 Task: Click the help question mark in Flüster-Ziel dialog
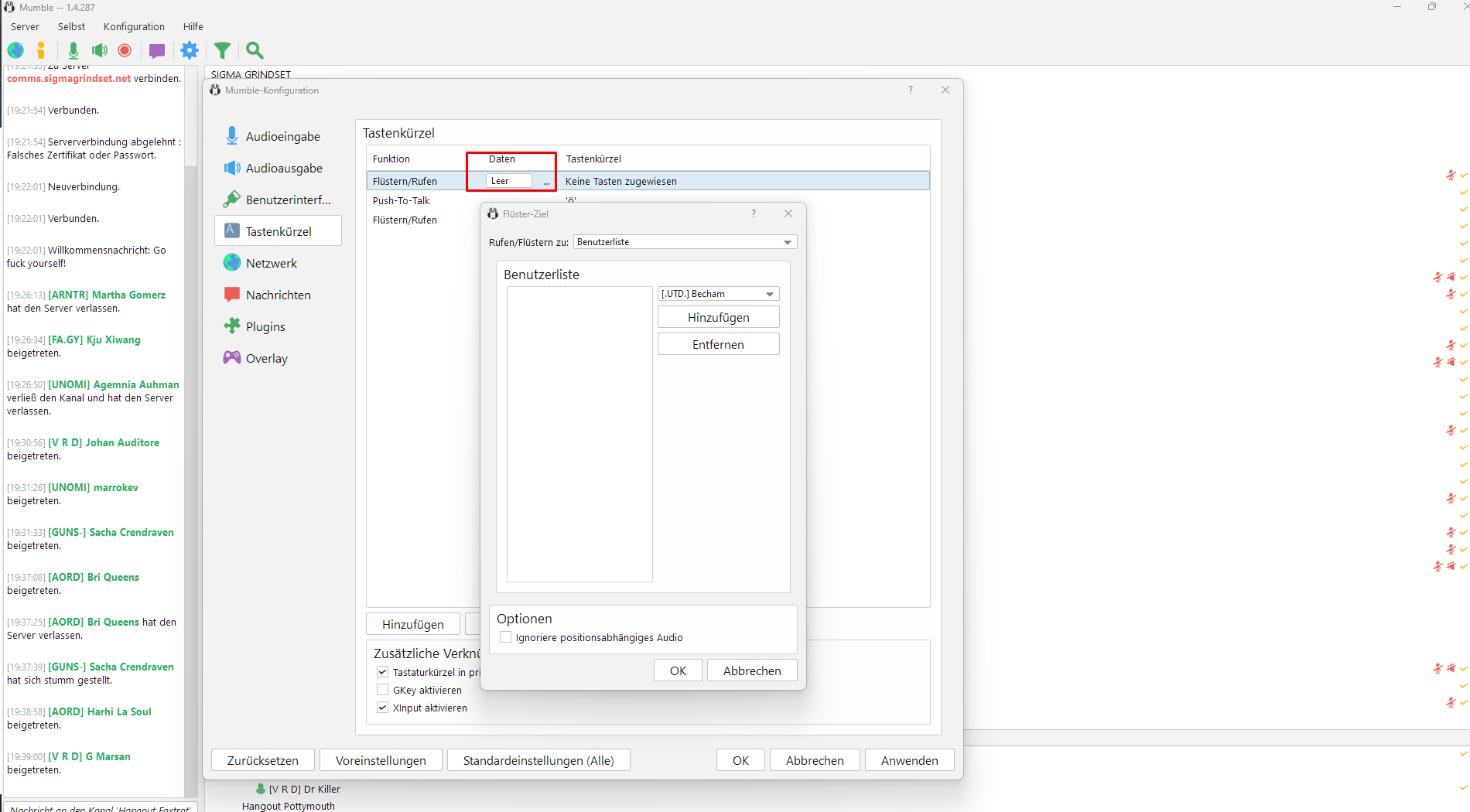[754, 213]
